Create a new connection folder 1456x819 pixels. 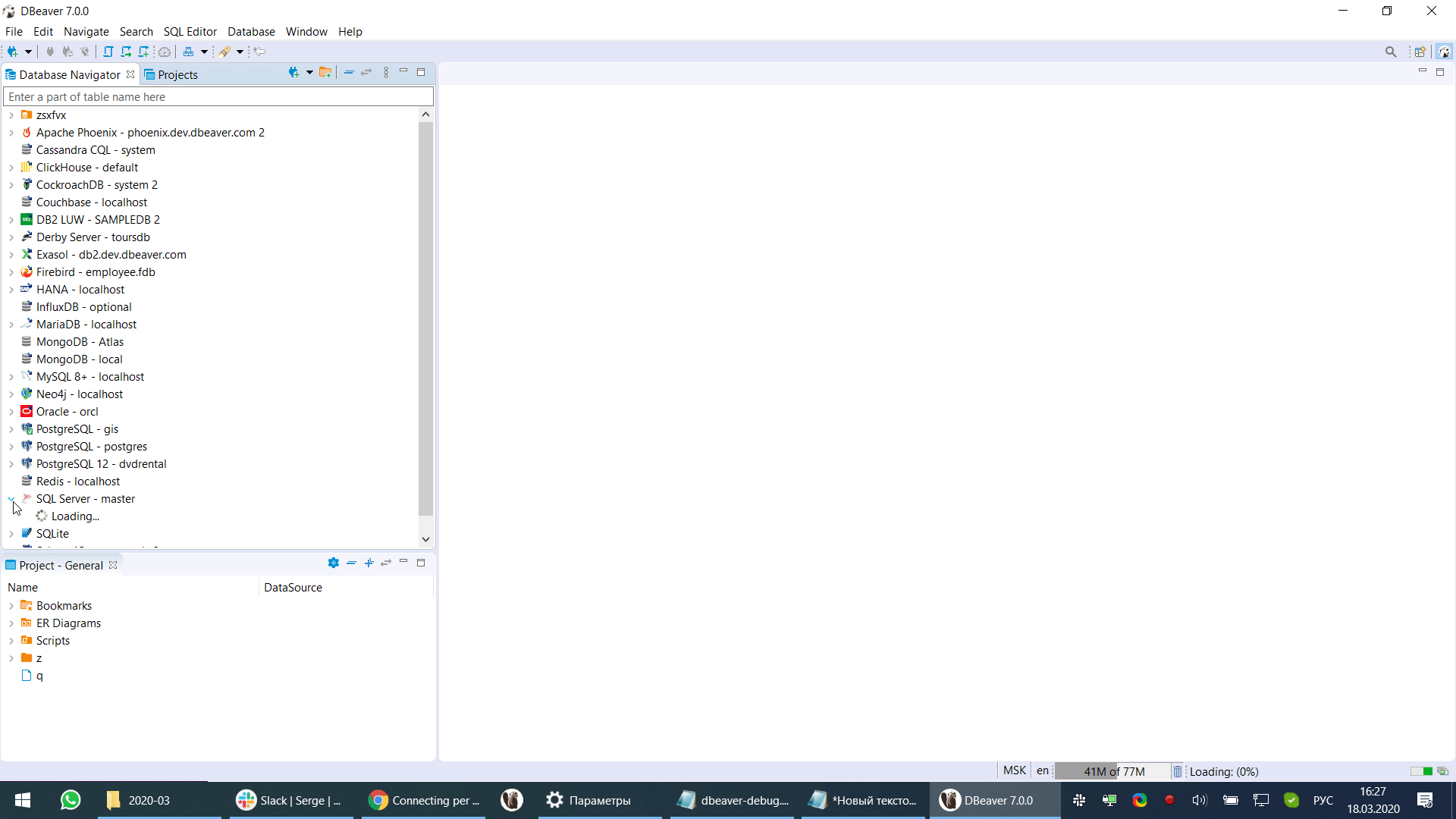(325, 72)
